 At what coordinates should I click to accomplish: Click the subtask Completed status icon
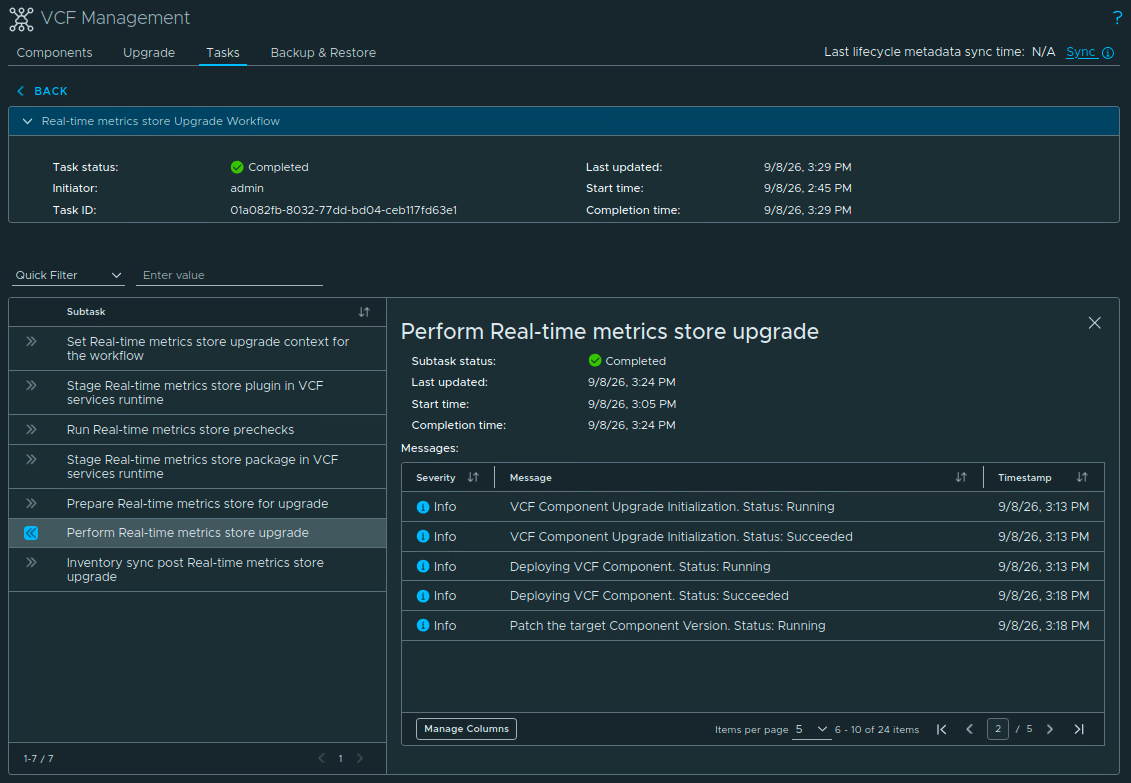595,360
